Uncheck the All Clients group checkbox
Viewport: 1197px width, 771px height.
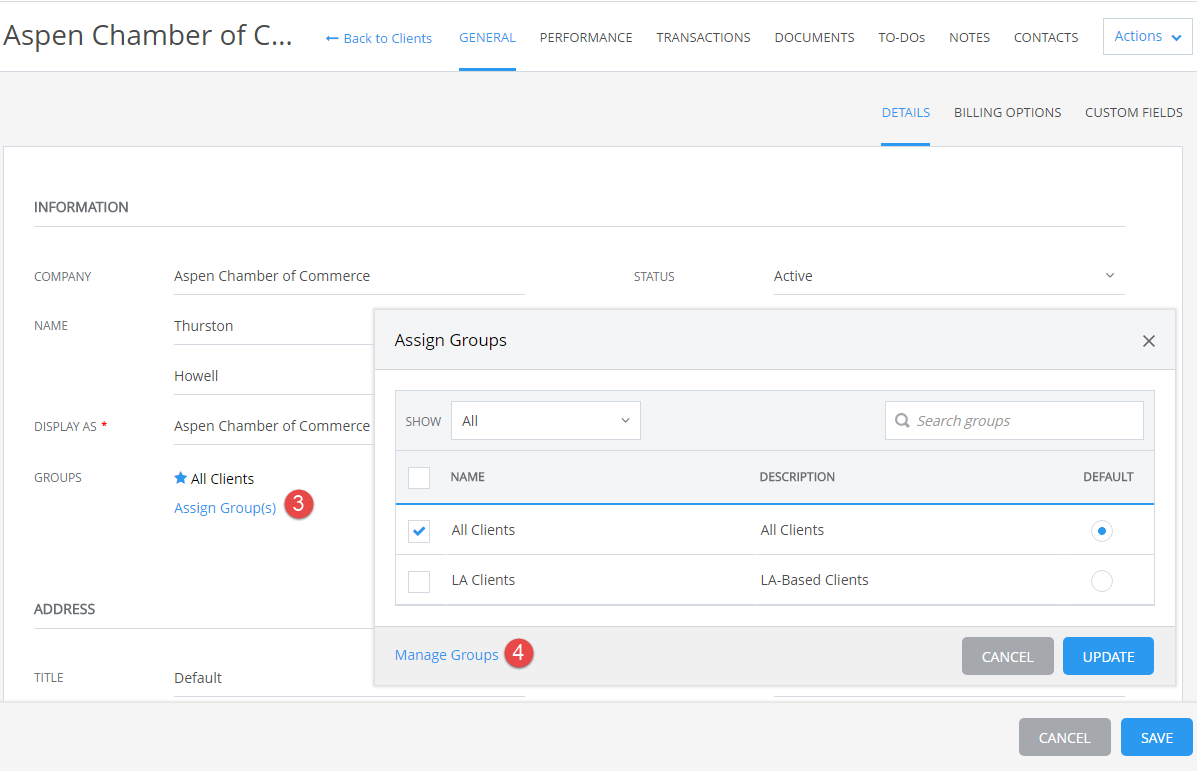418,531
